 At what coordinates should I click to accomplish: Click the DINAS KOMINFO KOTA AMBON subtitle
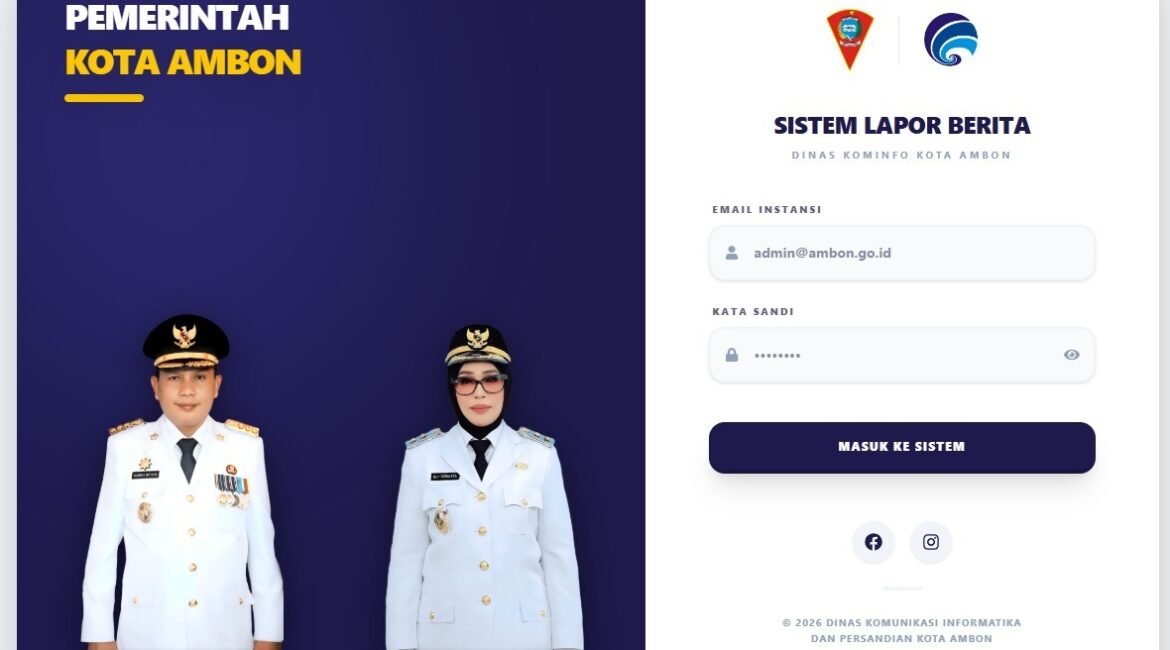click(901, 155)
